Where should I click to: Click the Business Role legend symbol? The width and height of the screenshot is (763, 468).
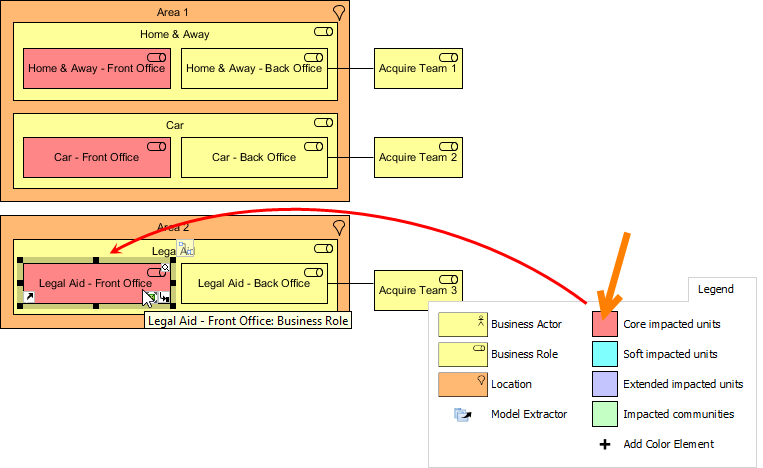pyautogui.click(x=462, y=354)
